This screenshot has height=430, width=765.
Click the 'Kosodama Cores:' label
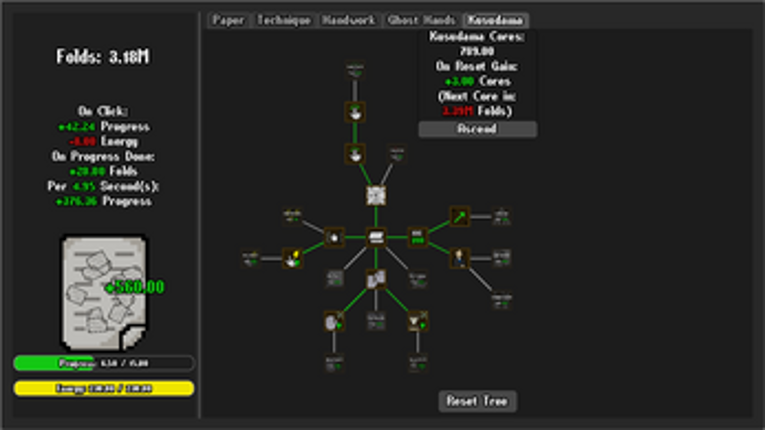pos(477,37)
